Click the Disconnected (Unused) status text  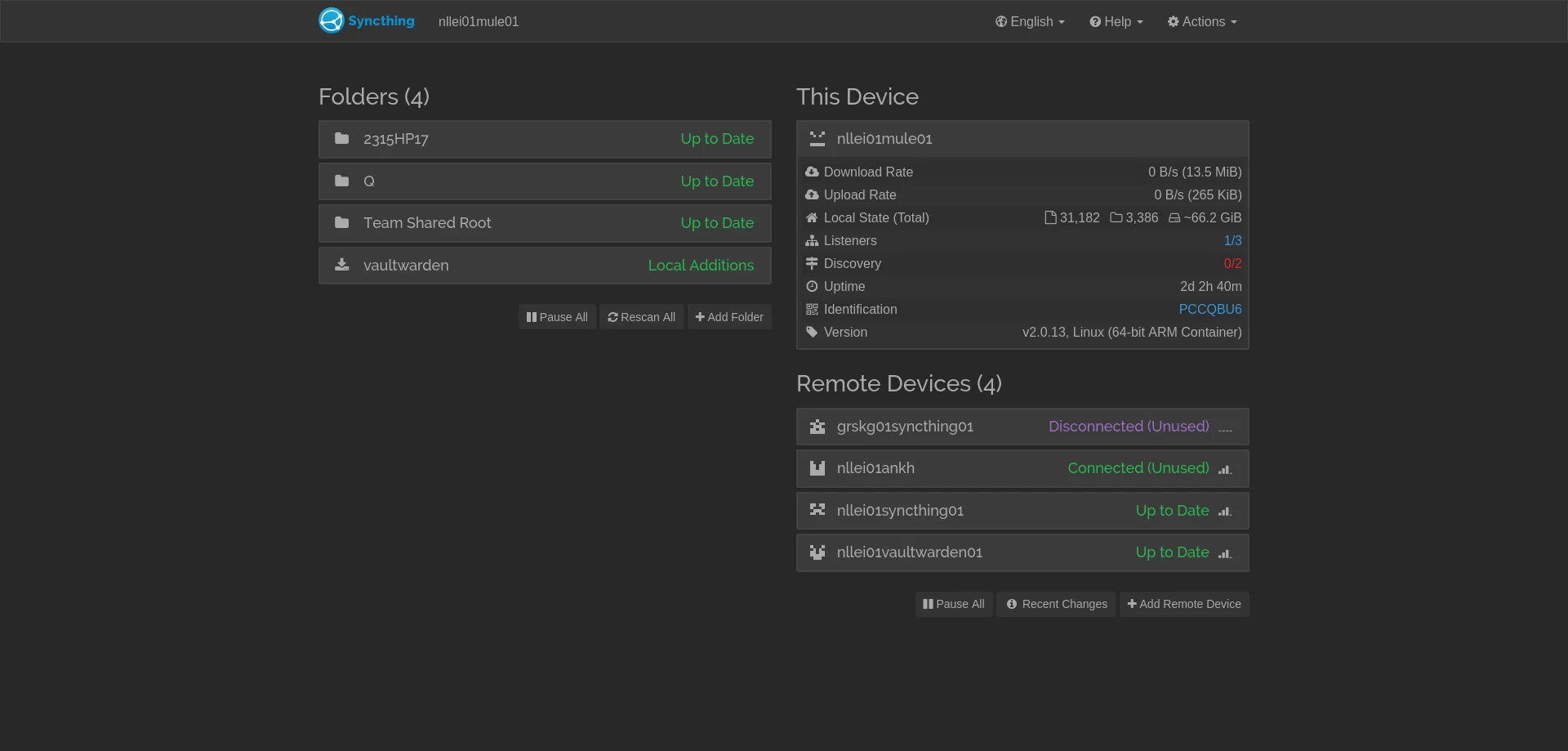pos(1129,427)
